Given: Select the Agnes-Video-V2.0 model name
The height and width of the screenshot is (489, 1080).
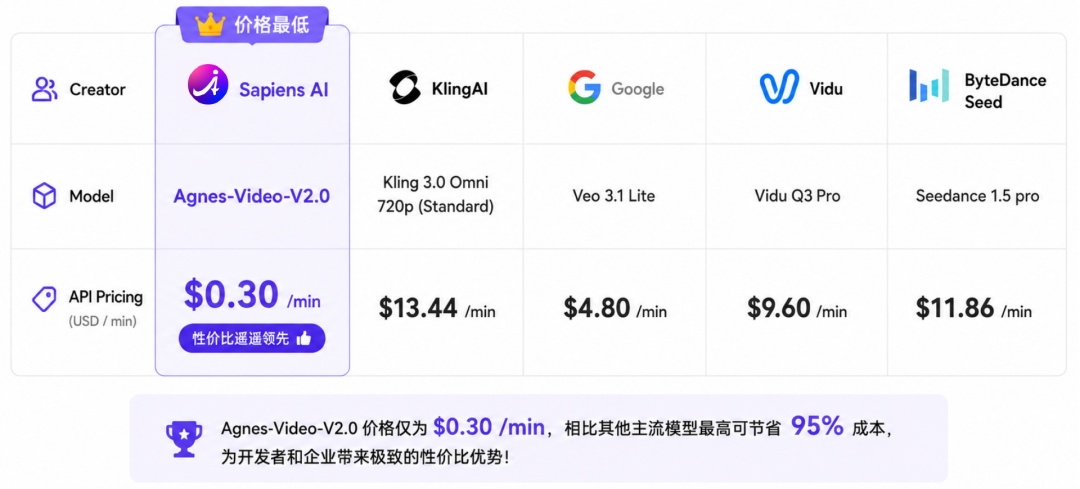Looking at the screenshot, I should pos(251,196).
